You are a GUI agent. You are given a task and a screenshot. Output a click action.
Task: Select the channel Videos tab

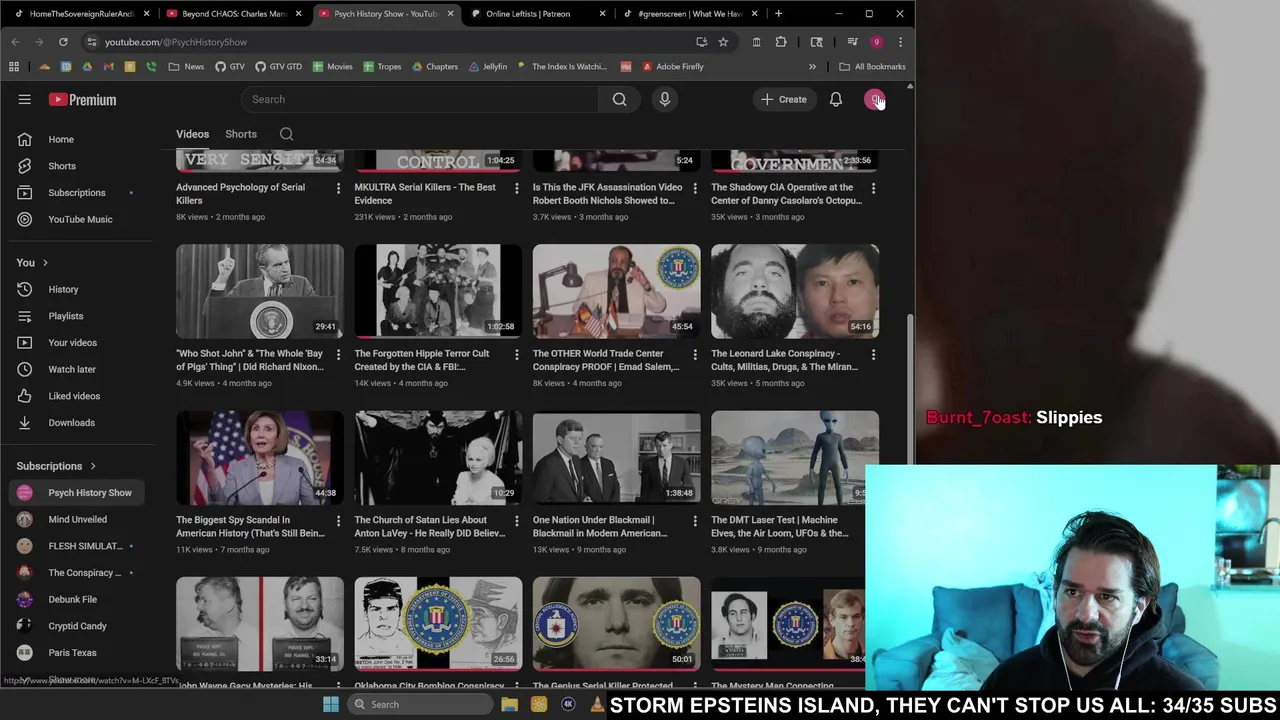pos(193,134)
